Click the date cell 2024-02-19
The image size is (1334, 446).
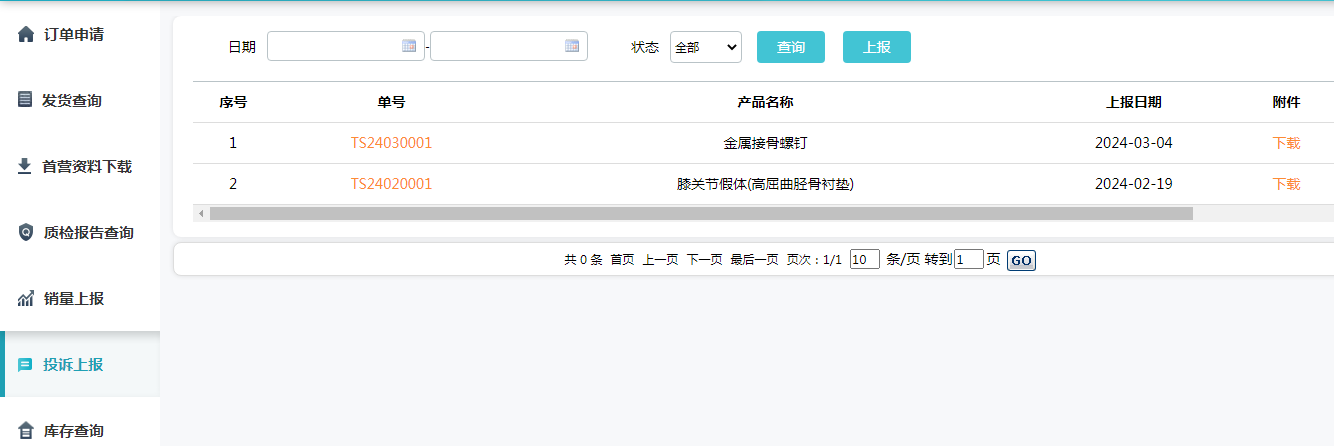[x=1134, y=184]
